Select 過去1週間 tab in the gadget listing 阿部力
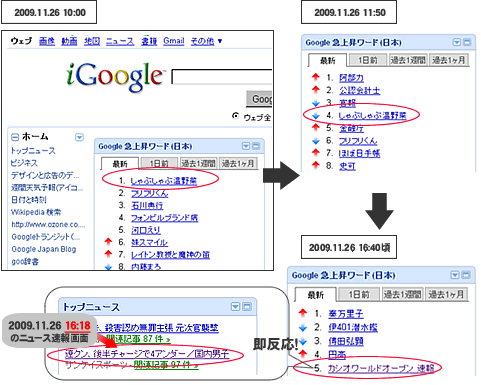The width and height of the screenshot is (481, 385). tap(408, 60)
